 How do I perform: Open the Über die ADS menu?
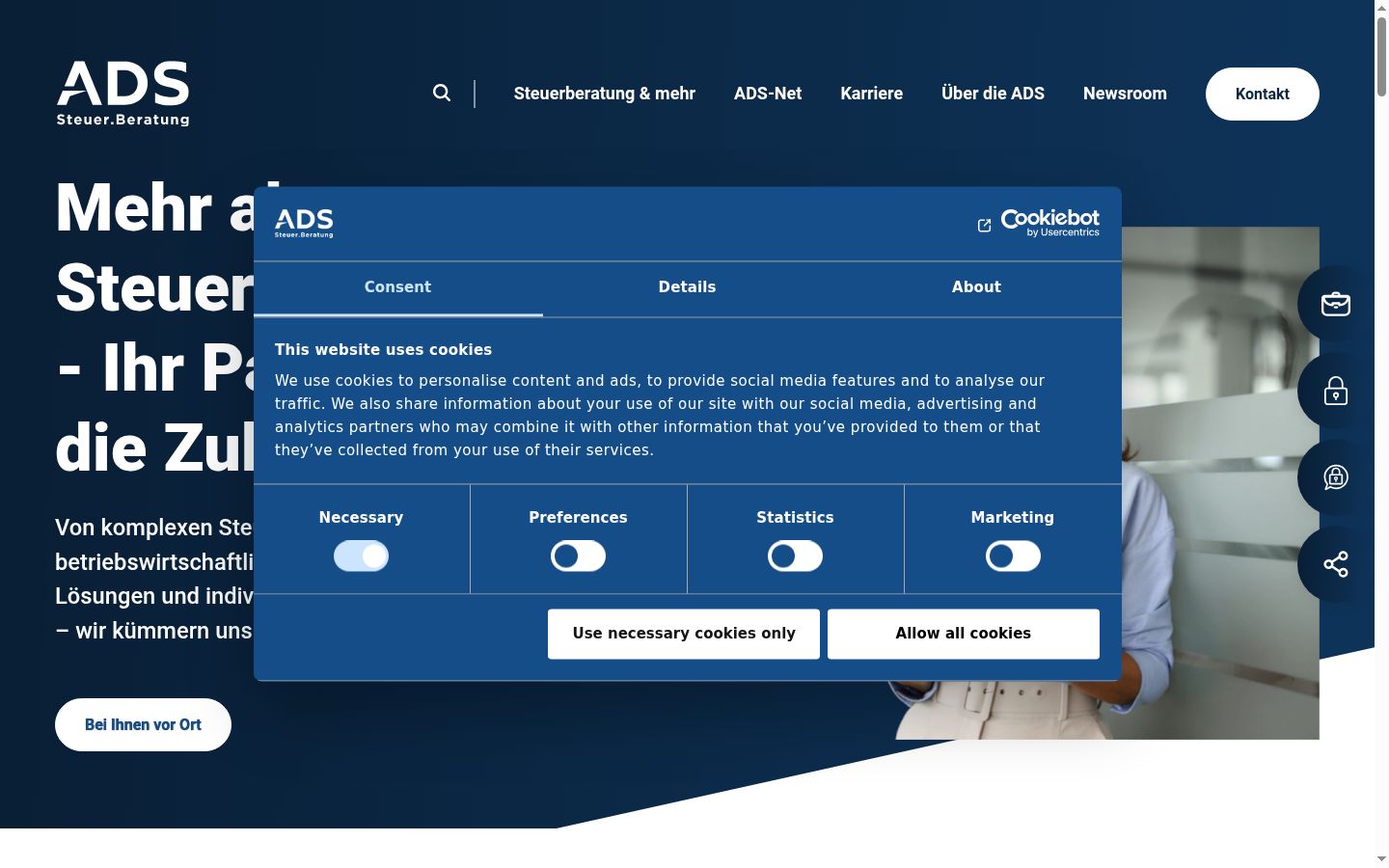[x=993, y=94]
